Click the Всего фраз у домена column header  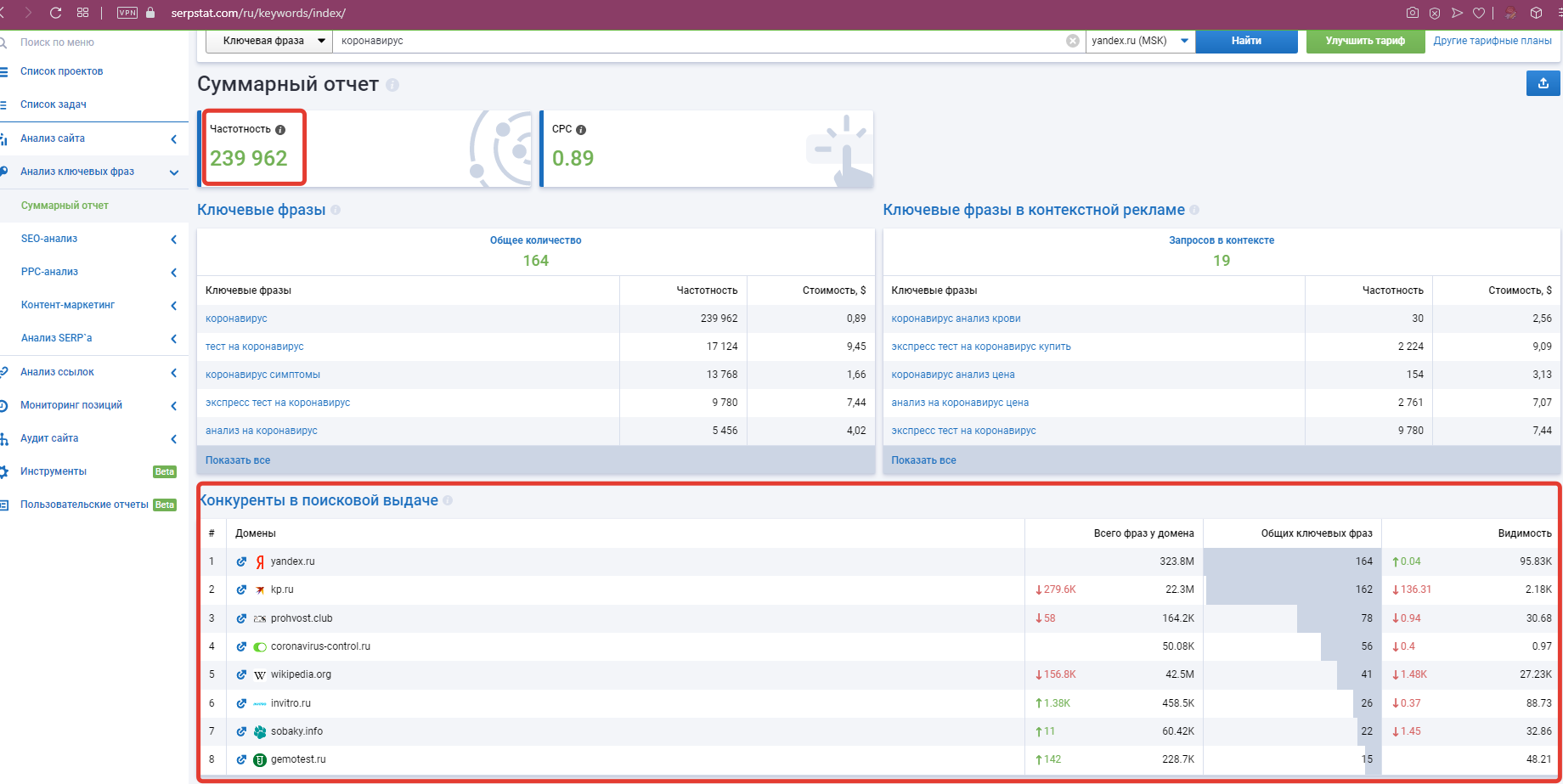(x=1143, y=533)
